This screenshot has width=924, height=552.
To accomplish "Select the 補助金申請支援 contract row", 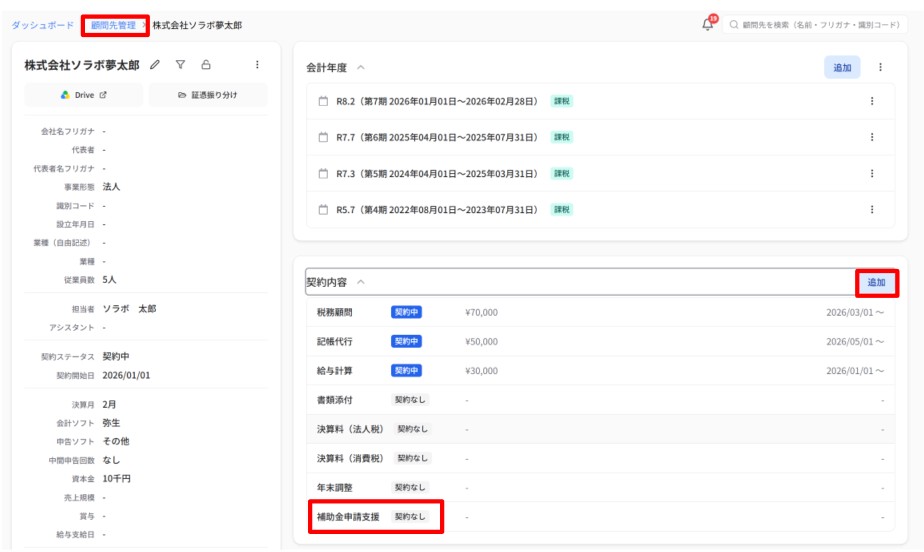I will (600, 517).
